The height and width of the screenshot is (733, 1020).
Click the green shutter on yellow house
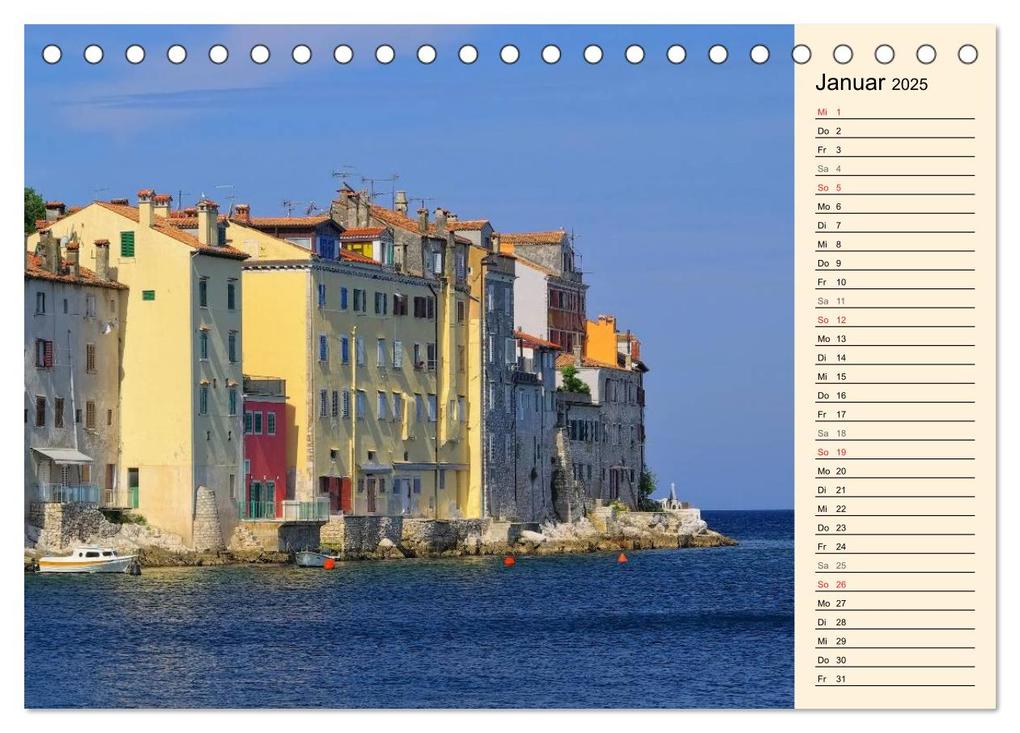tap(127, 244)
